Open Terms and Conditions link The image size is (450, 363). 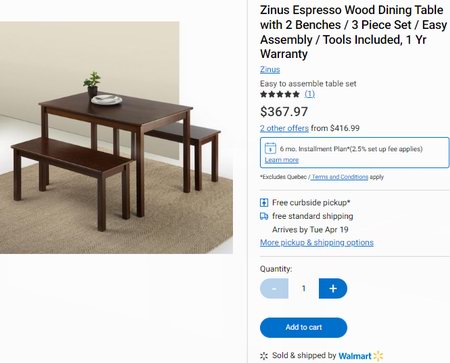pyautogui.click(x=340, y=177)
